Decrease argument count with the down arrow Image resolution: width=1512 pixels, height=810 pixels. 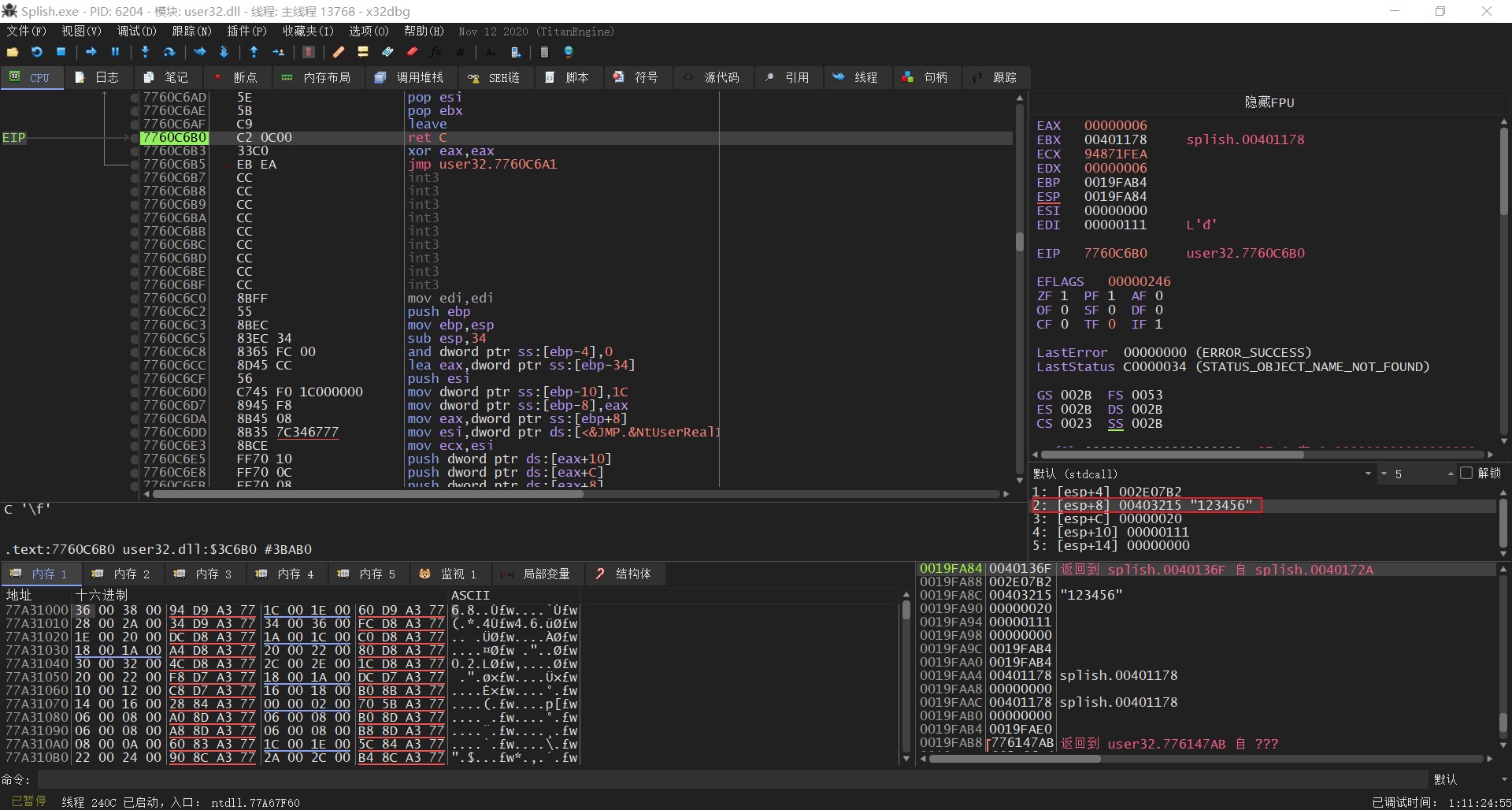(x=1384, y=474)
